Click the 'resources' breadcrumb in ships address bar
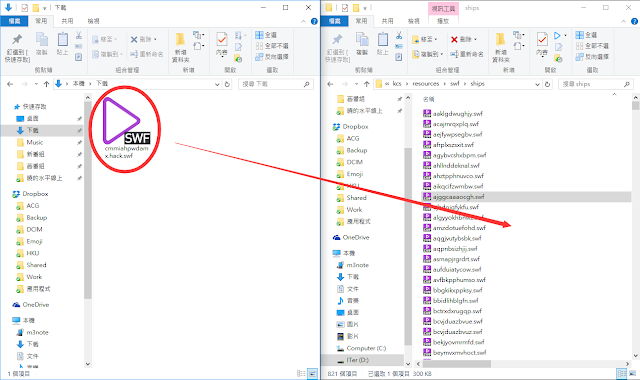 pyautogui.click(x=426, y=84)
